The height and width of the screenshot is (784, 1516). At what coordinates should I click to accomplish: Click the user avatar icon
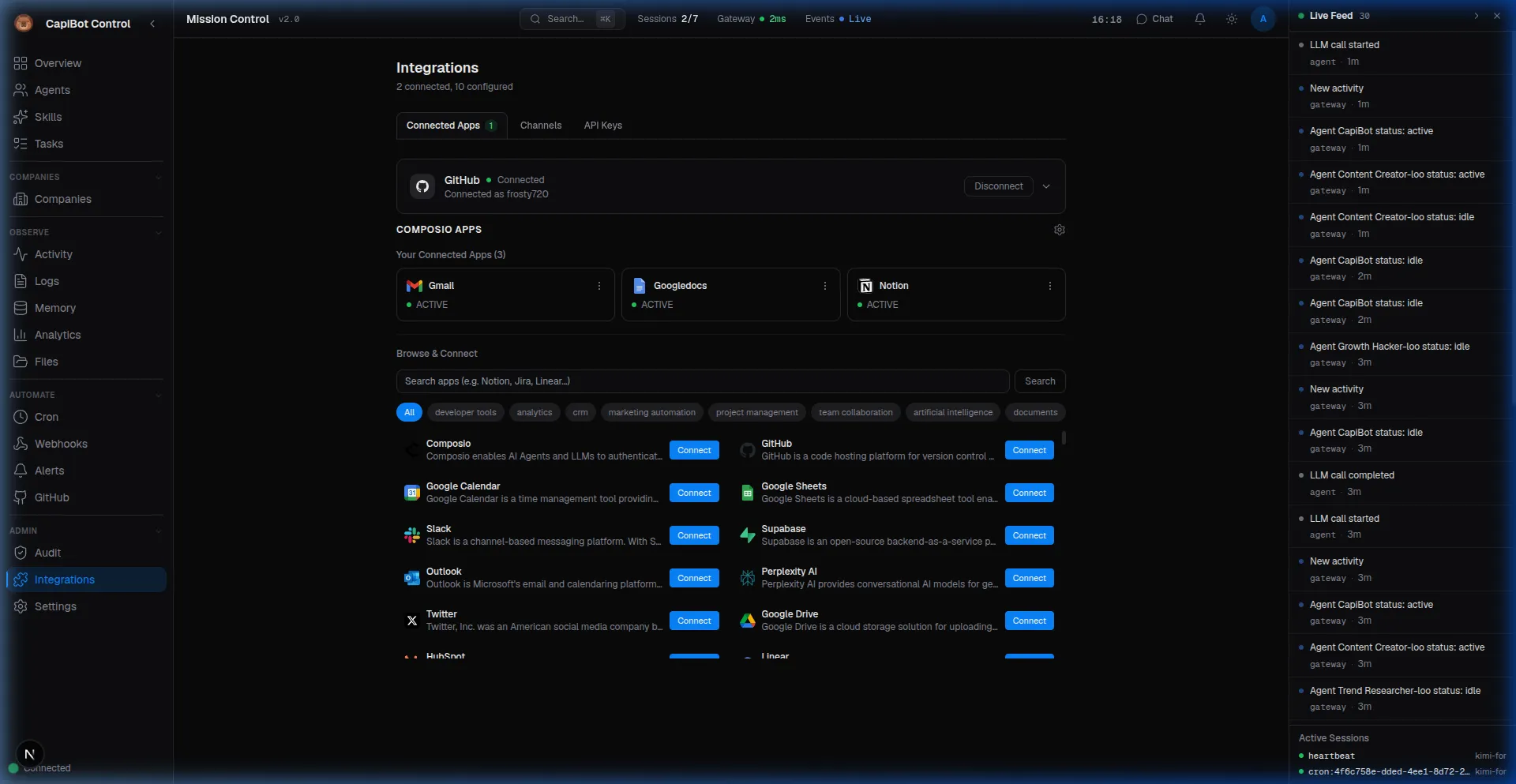point(1263,19)
